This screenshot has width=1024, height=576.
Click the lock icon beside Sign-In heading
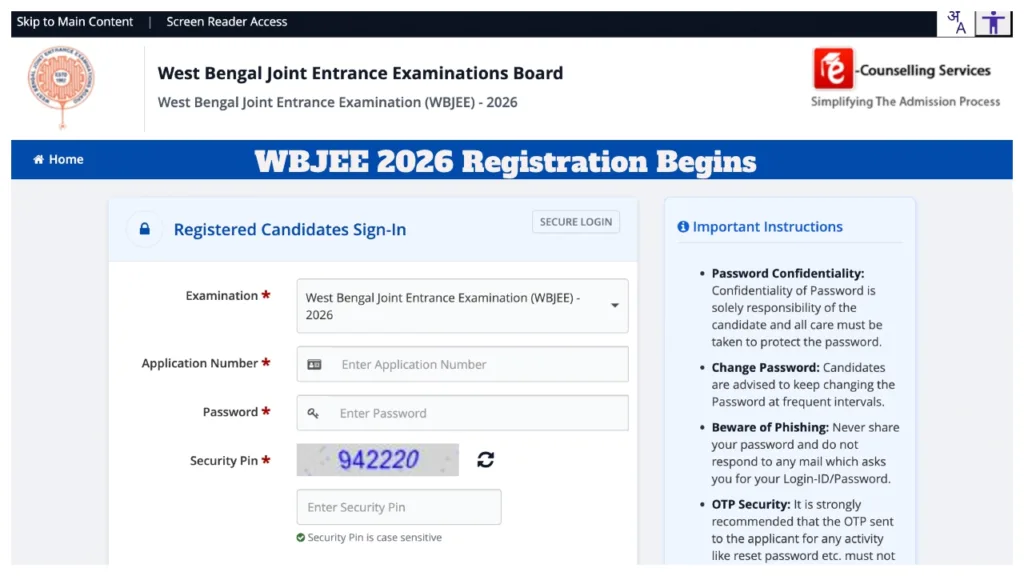point(144,228)
